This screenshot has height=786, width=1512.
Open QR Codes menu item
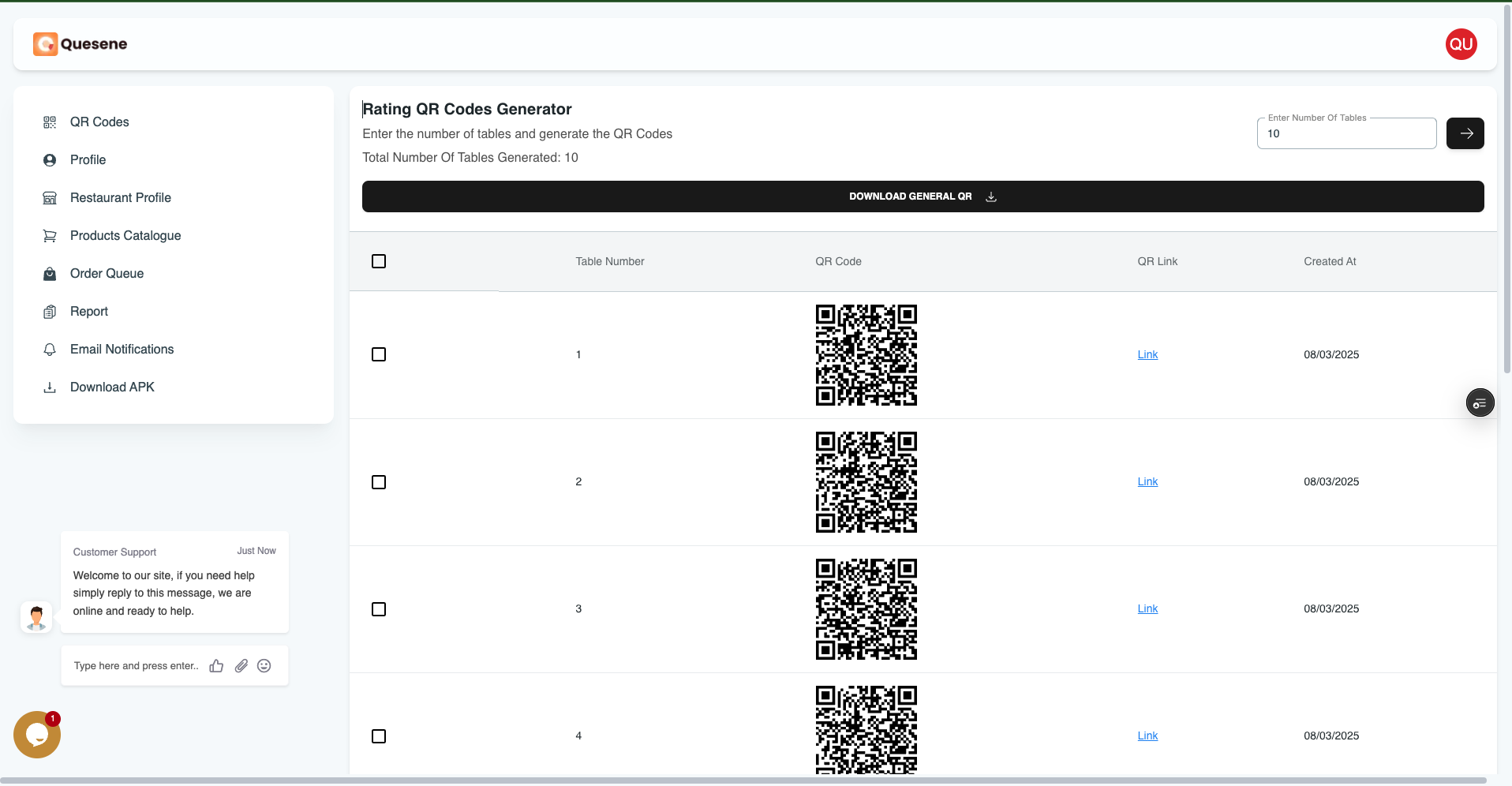click(99, 122)
